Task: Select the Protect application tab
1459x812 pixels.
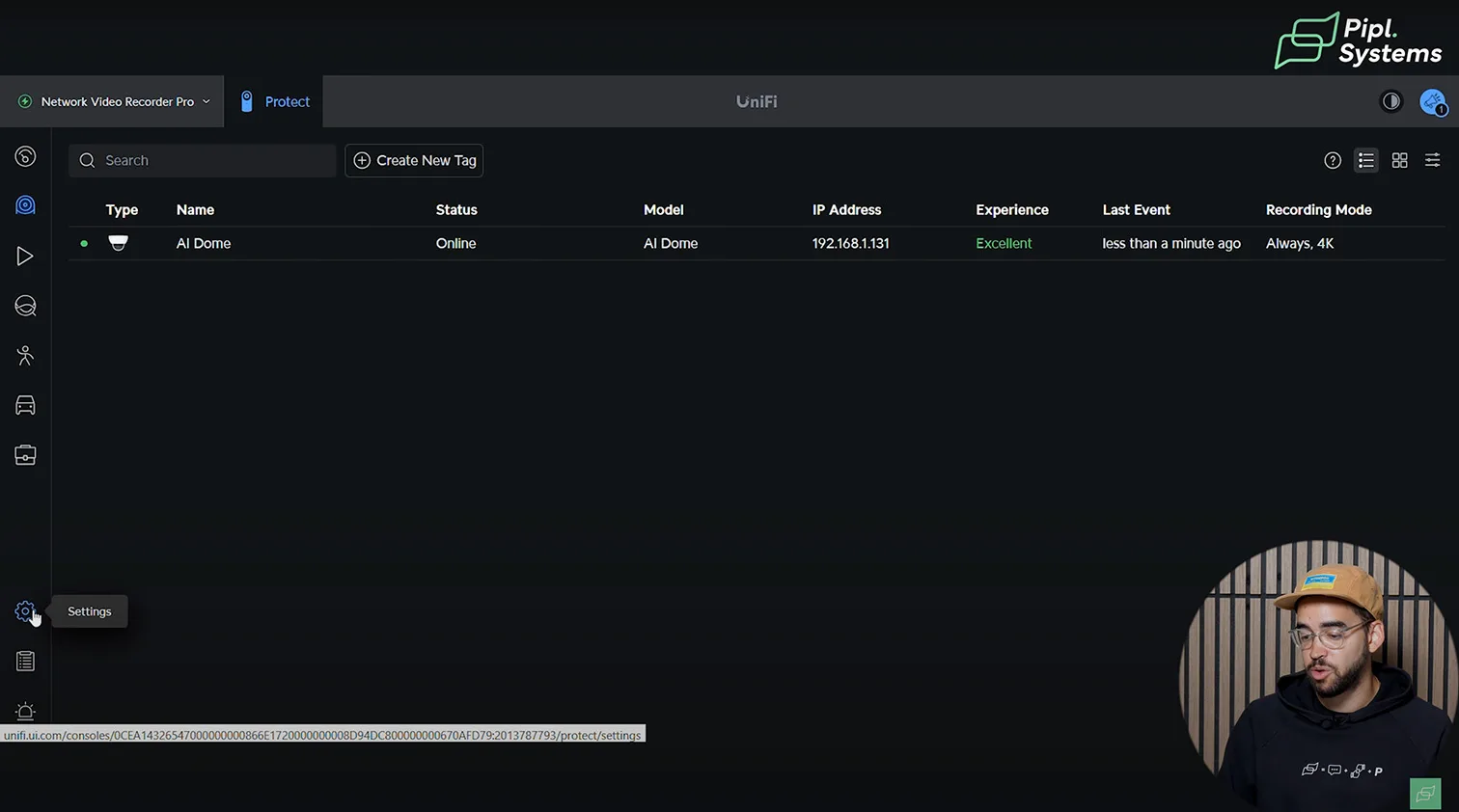Action: [x=275, y=101]
